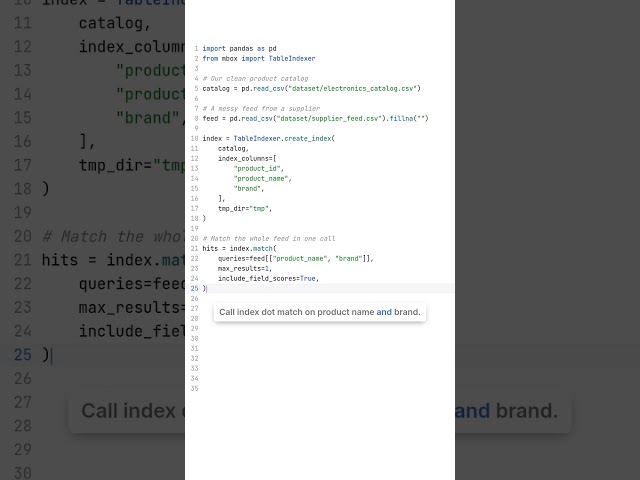The image size is (640, 480).
Task: Click the 'dataset/electronics_catalog.csv' string on line 5
Action: tap(353, 88)
